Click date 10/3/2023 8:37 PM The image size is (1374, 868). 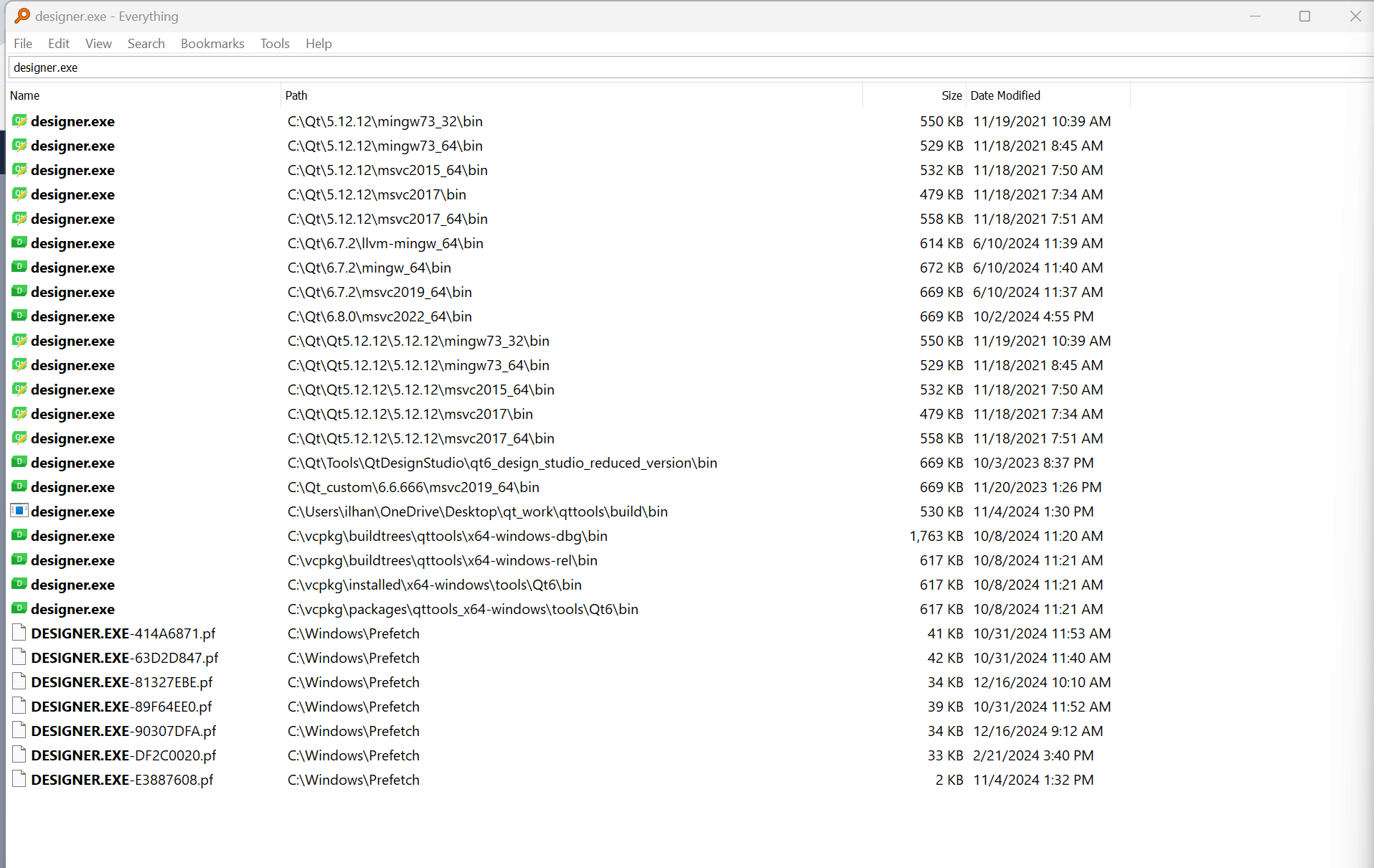point(1033,463)
